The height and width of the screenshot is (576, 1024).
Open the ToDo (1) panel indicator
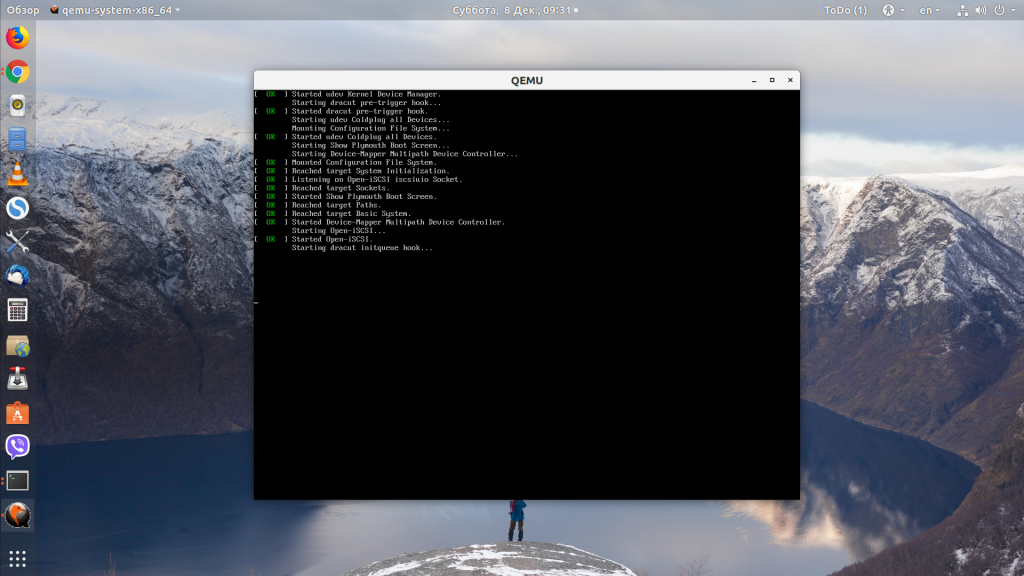[x=845, y=10]
